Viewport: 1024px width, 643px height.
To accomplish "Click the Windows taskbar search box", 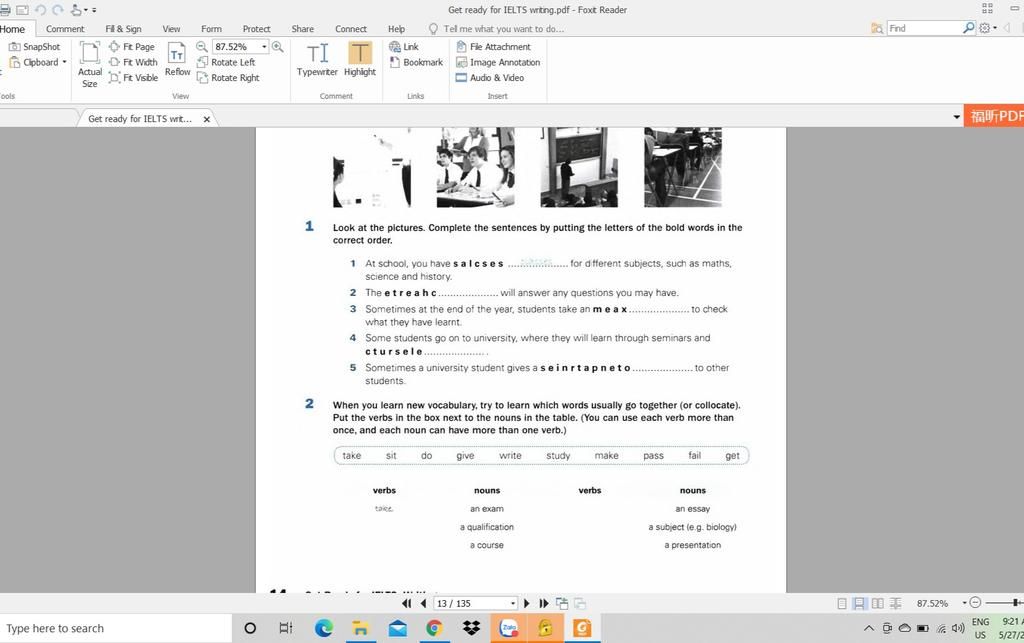I will click(x=116, y=628).
